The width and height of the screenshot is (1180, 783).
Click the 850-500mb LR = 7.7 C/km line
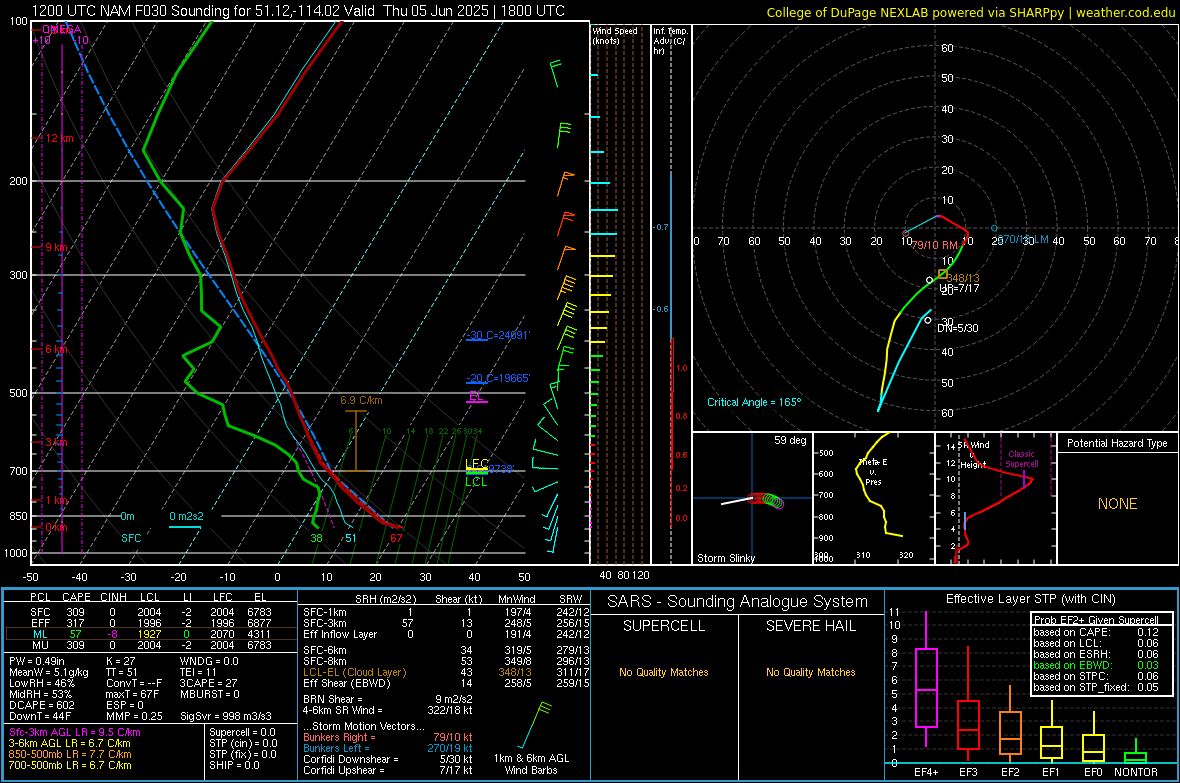point(70,754)
